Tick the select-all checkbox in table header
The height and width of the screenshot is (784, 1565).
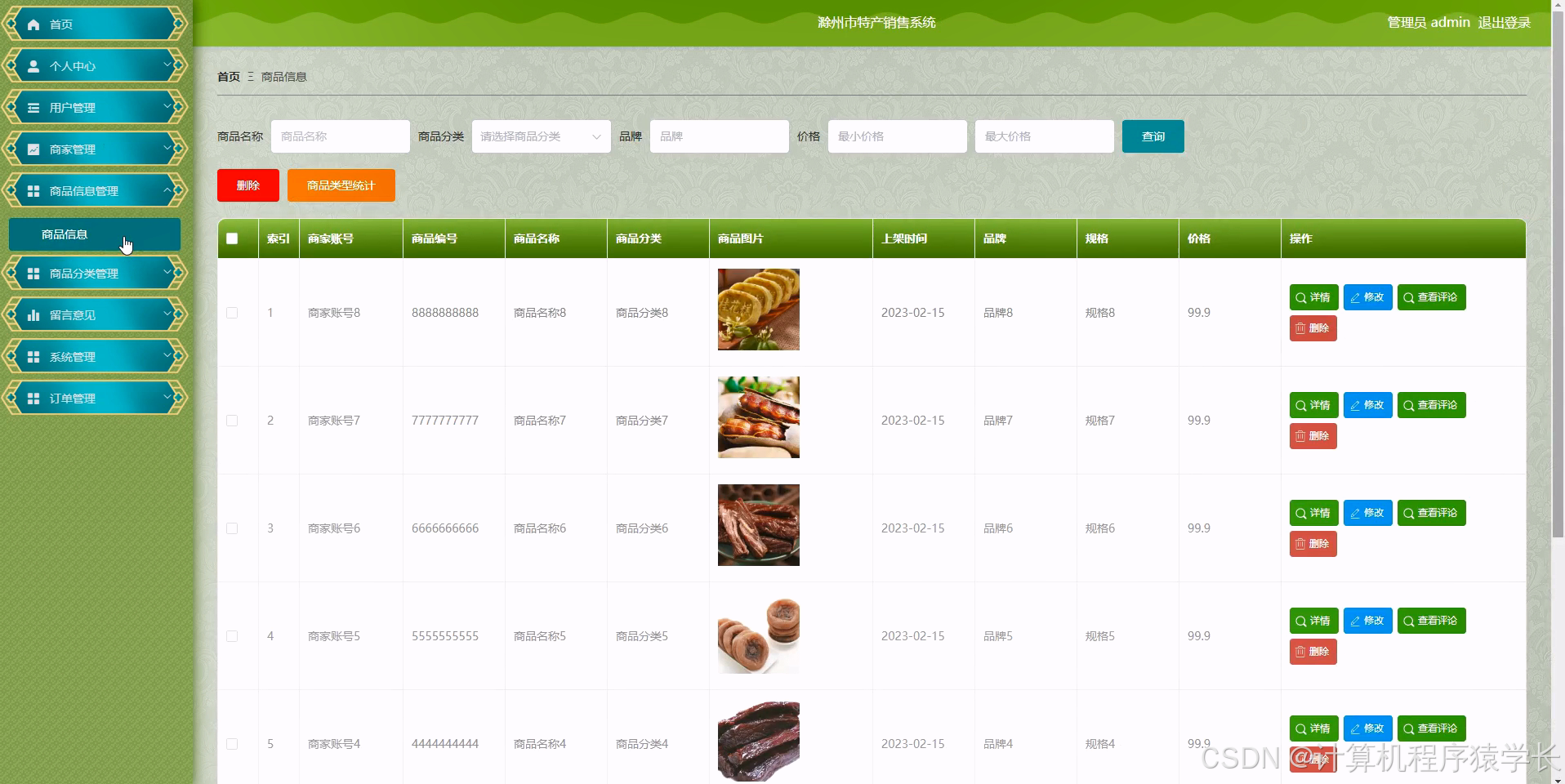pos(232,238)
